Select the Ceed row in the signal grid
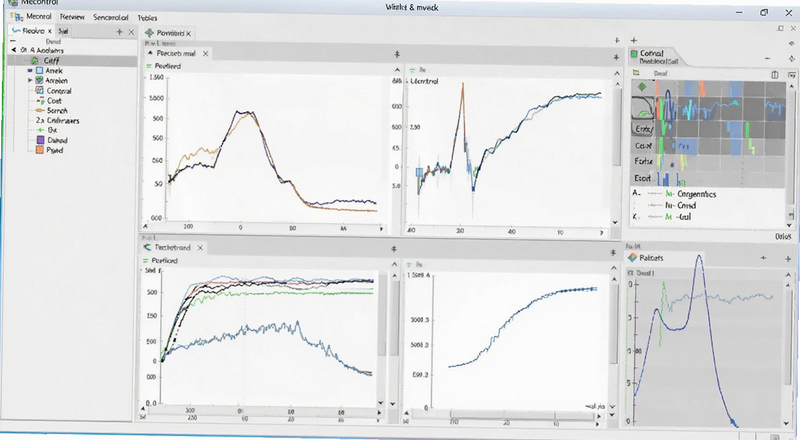 pos(643,145)
